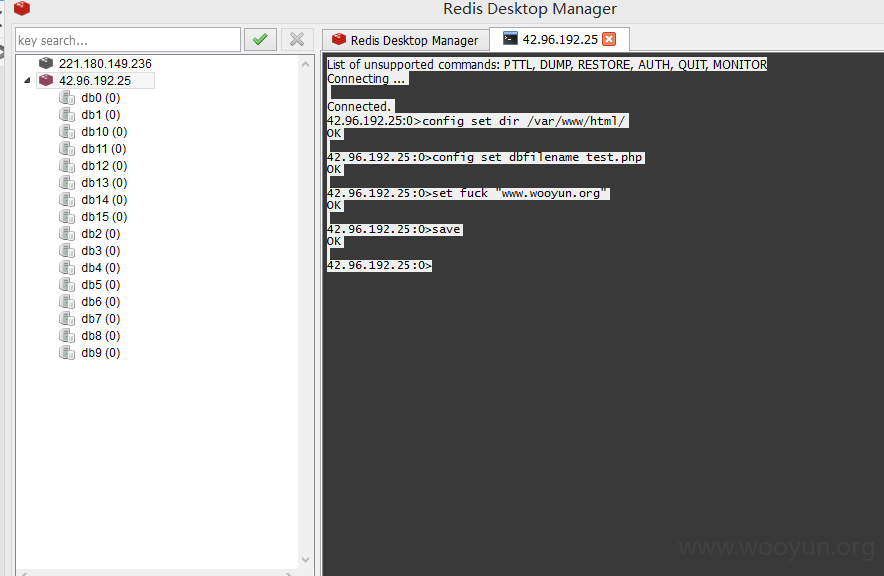Select the db8 (0) label
The image size is (884, 576).
(x=100, y=335)
